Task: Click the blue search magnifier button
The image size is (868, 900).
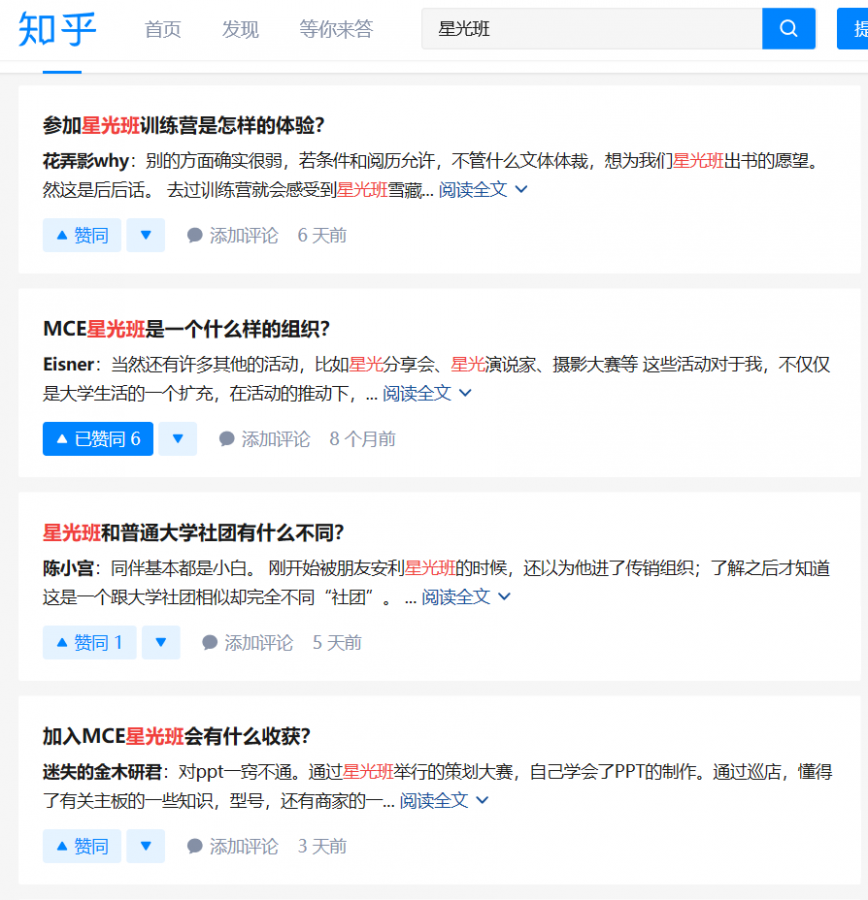Action: click(789, 29)
